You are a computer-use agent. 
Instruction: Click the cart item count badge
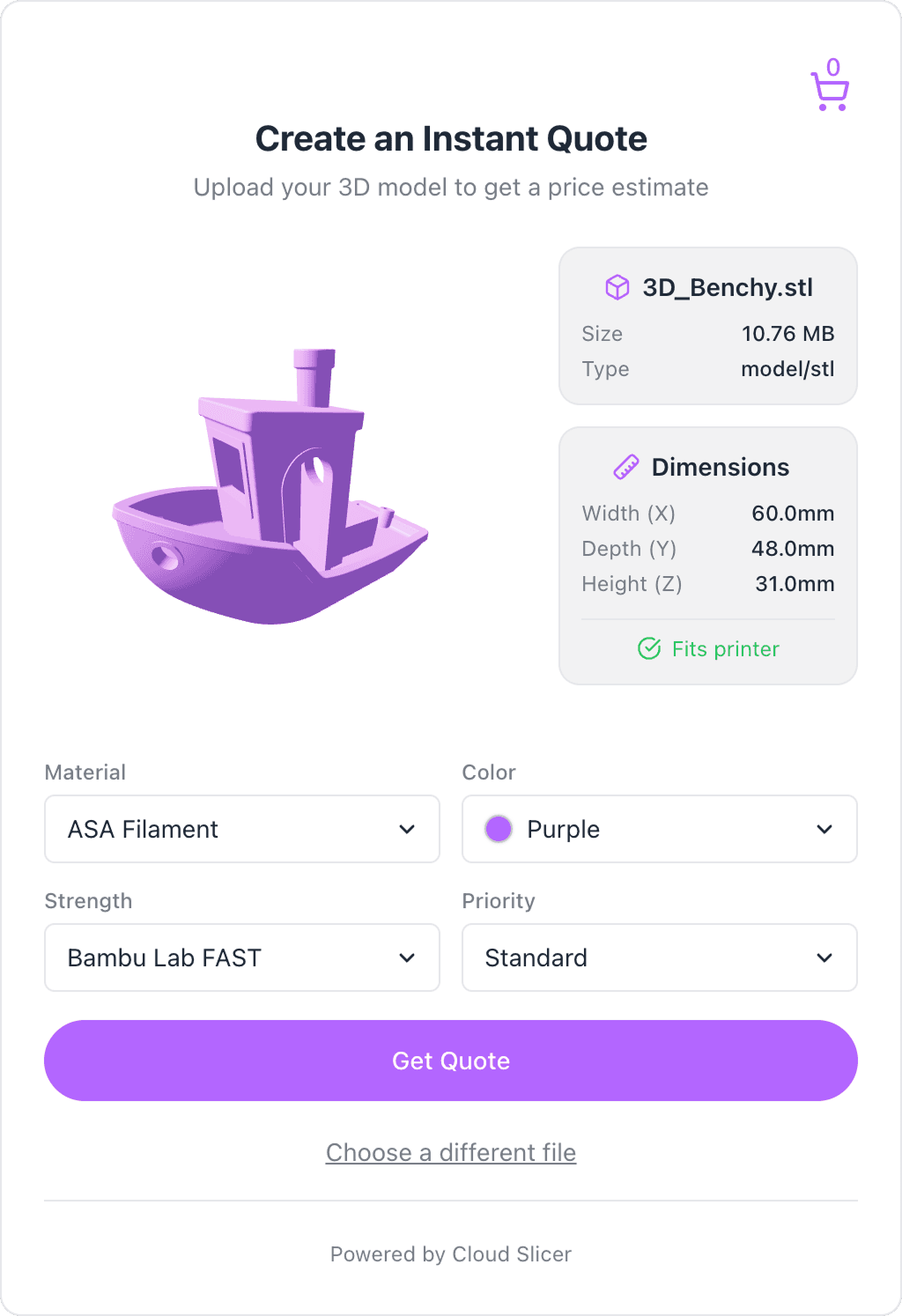833,67
